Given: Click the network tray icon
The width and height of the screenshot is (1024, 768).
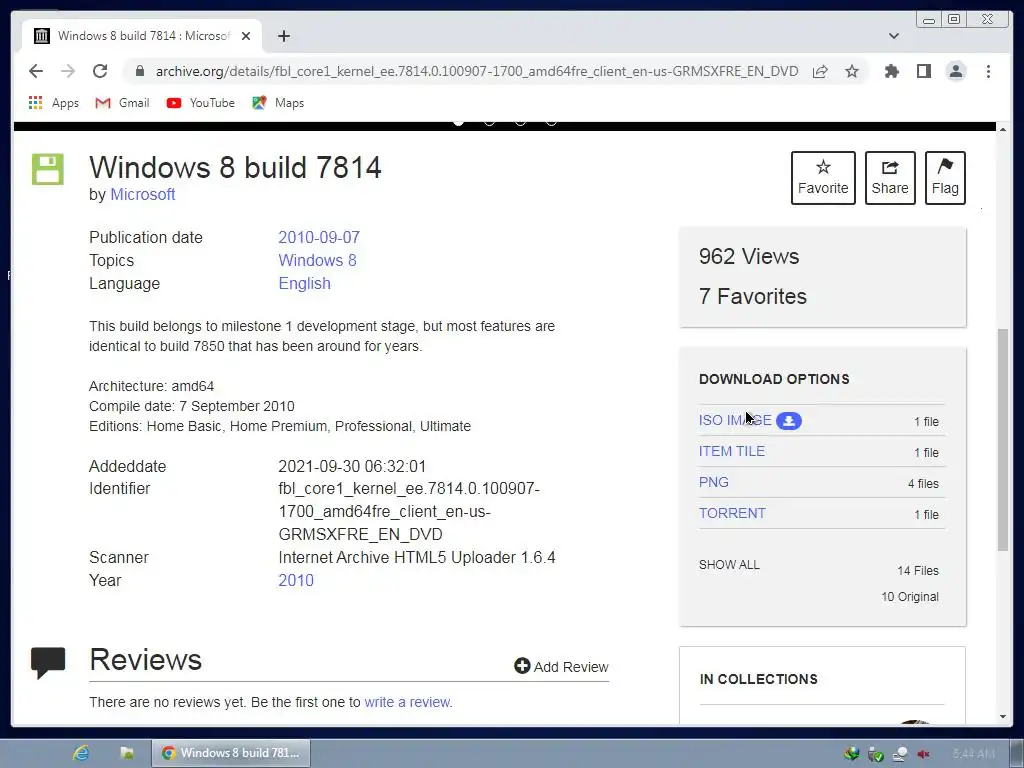Looking at the screenshot, I should 900,754.
